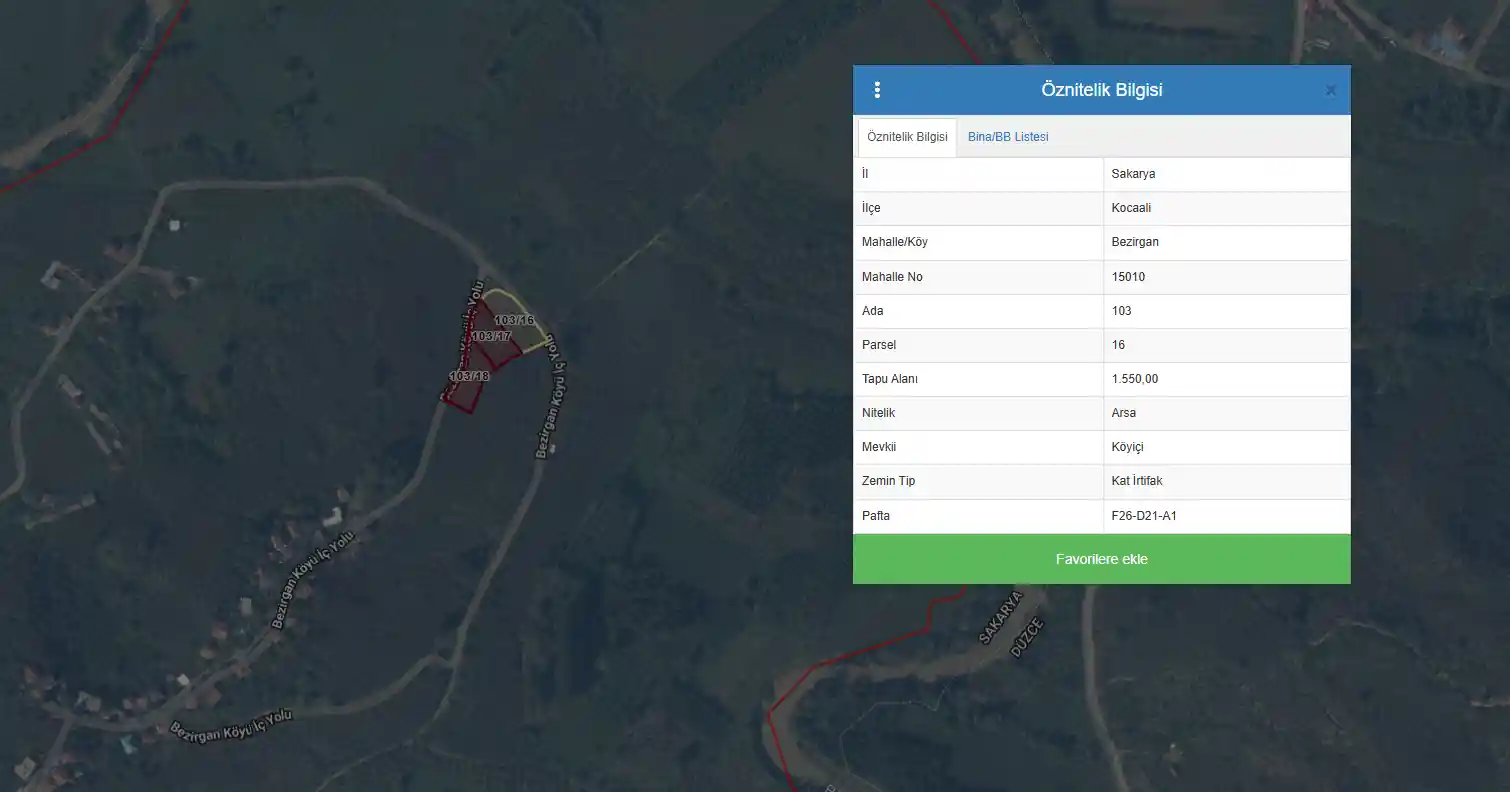This screenshot has width=1510, height=792.
Task: Click the Nitelik value Arsa
Action: (1124, 413)
